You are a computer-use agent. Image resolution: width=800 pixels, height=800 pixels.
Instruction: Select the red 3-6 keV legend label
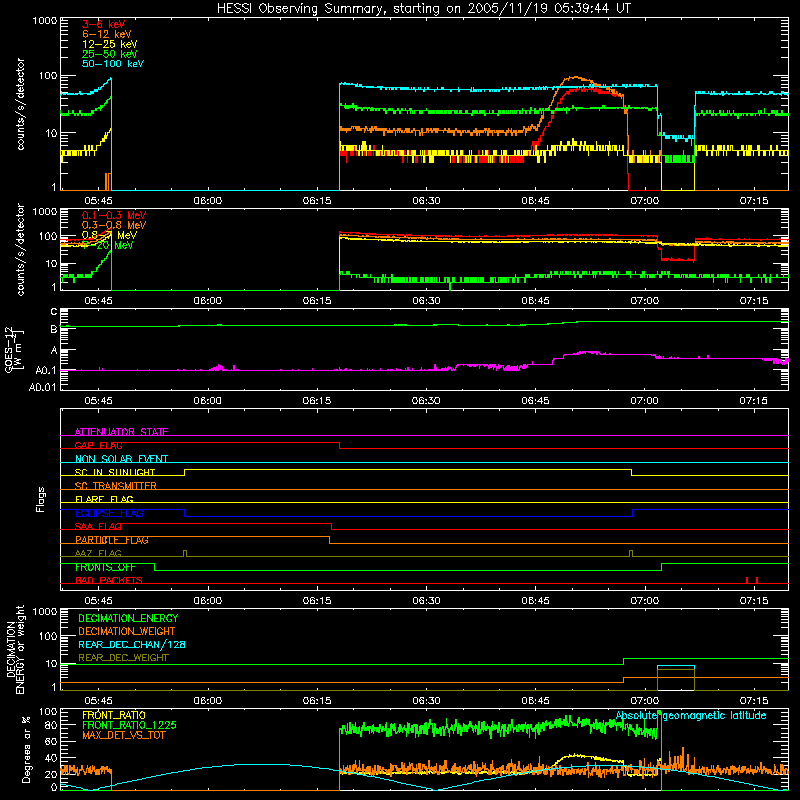click(103, 24)
